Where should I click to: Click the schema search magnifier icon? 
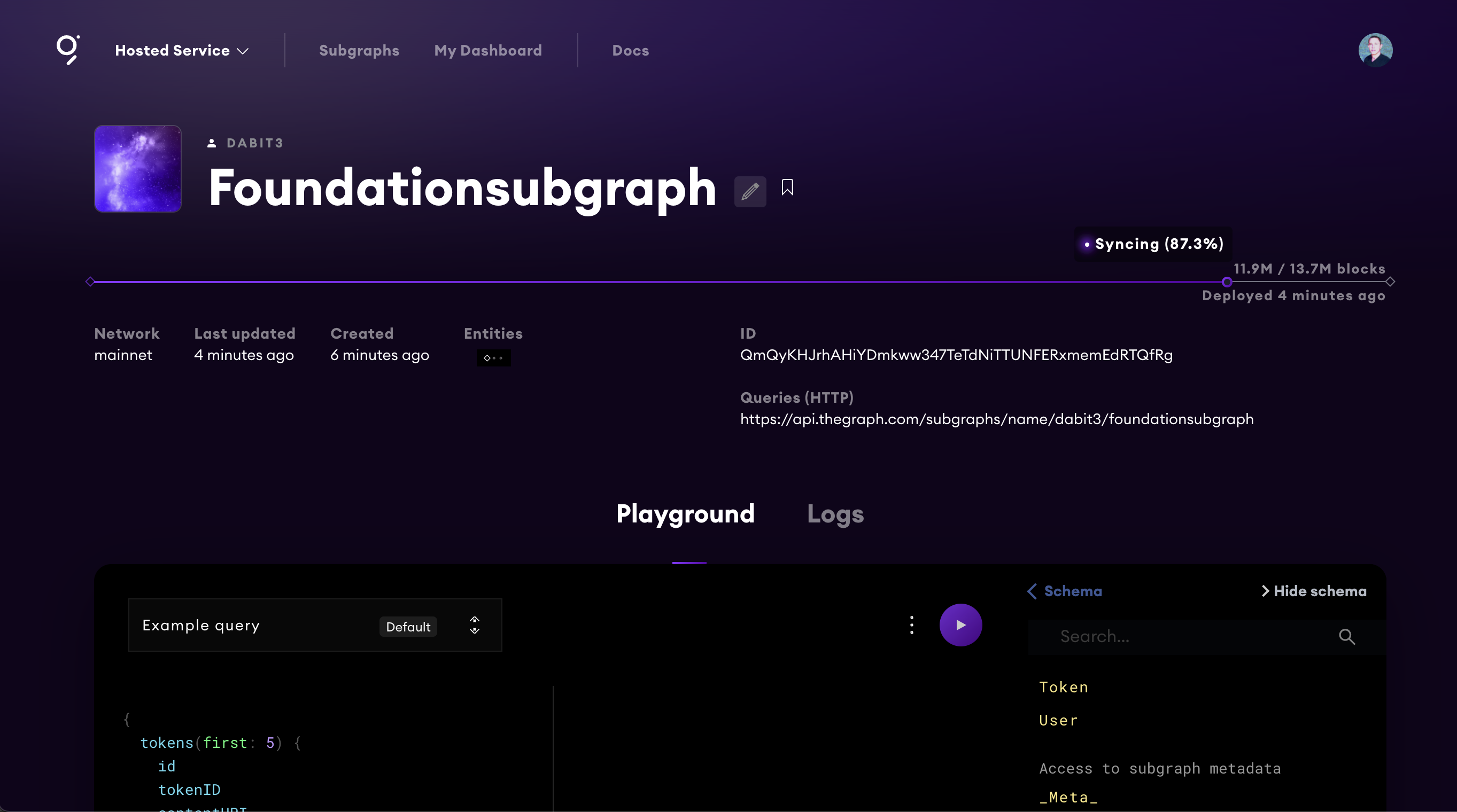click(1347, 637)
